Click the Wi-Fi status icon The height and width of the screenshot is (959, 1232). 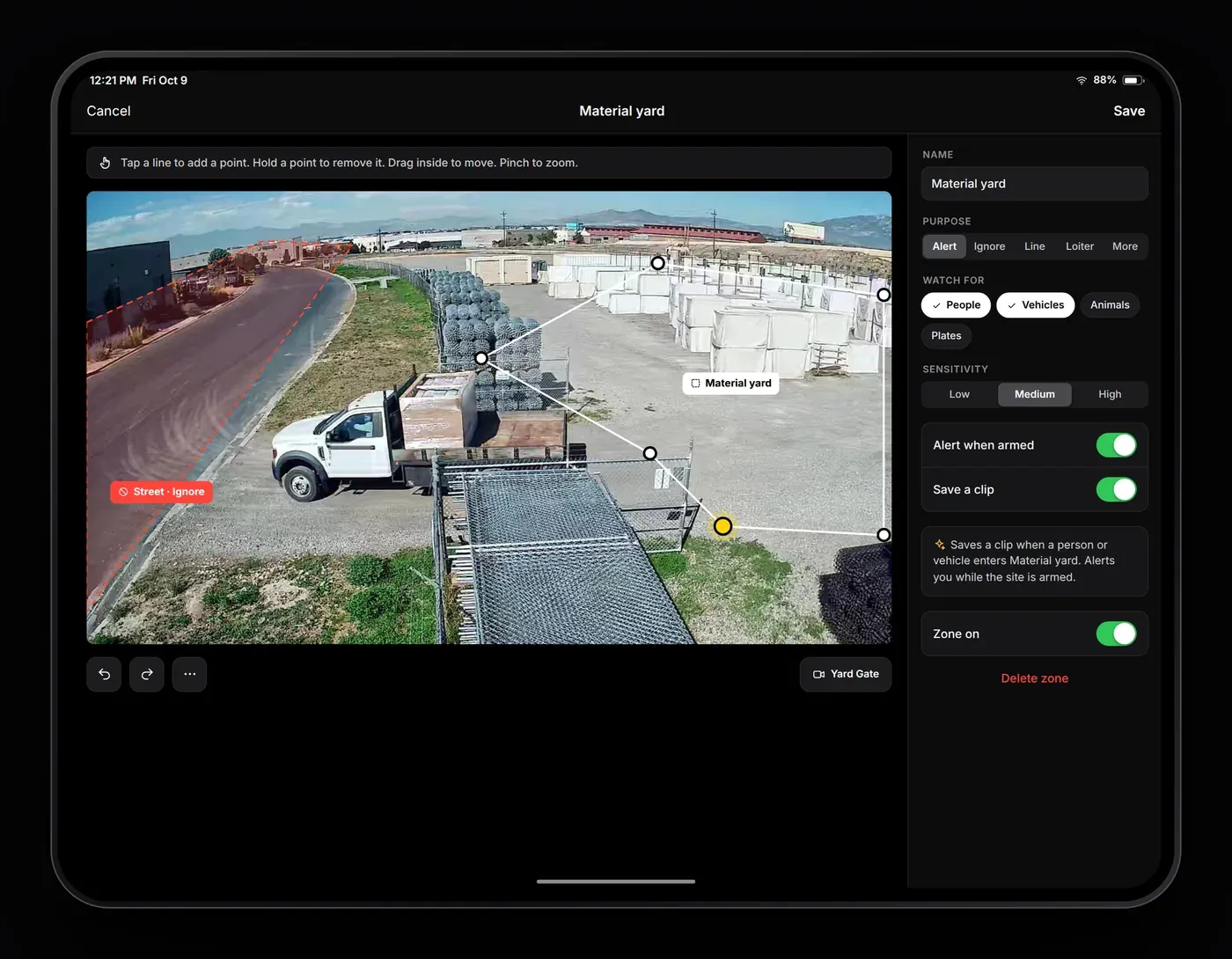(x=1082, y=80)
